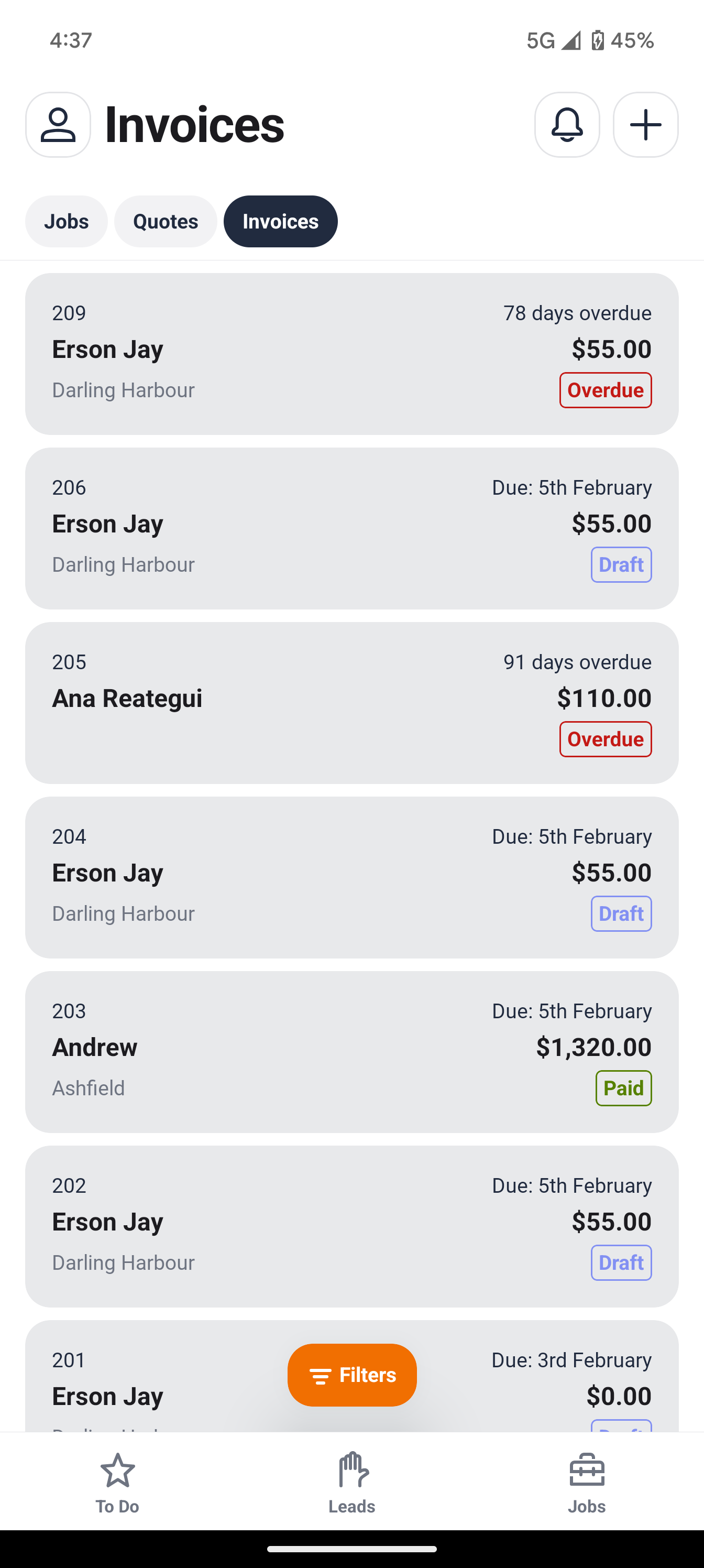Open the user profile icon

click(x=58, y=125)
